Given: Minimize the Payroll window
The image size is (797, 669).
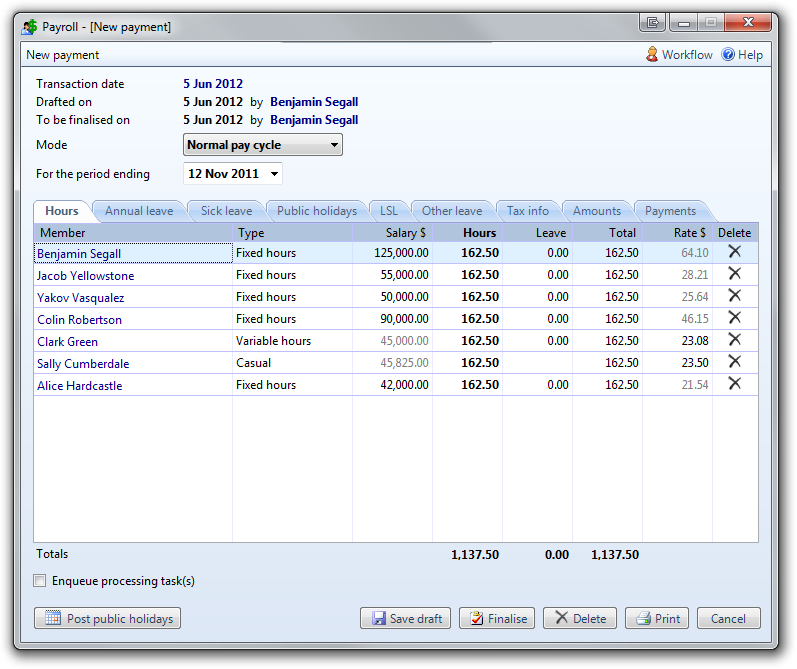Looking at the screenshot, I should pyautogui.click(x=684, y=22).
